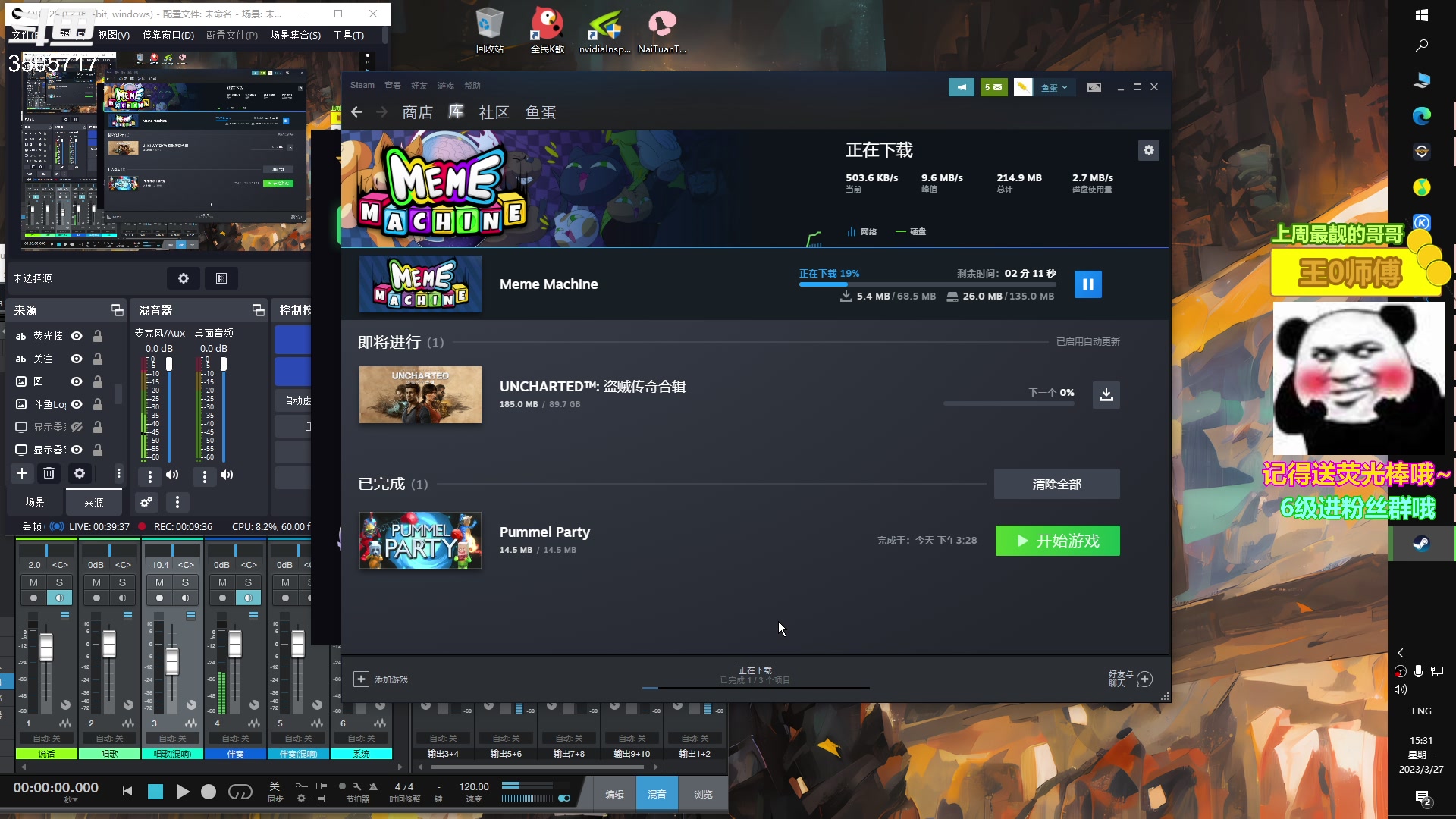Remove the selected source via trash icon
This screenshot has width=1456, height=819.
tap(49, 473)
